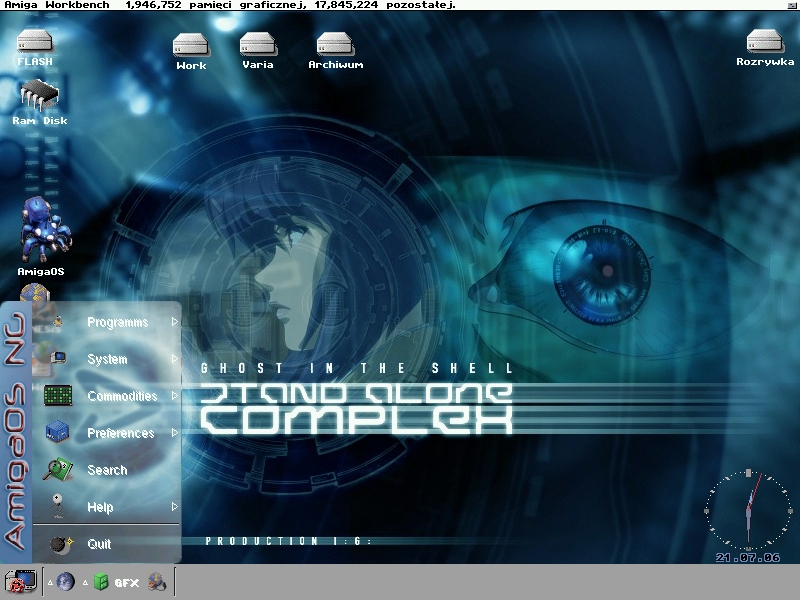Expand the arrow left of the blue globe
The width and height of the screenshot is (800, 600).
click(x=51, y=582)
